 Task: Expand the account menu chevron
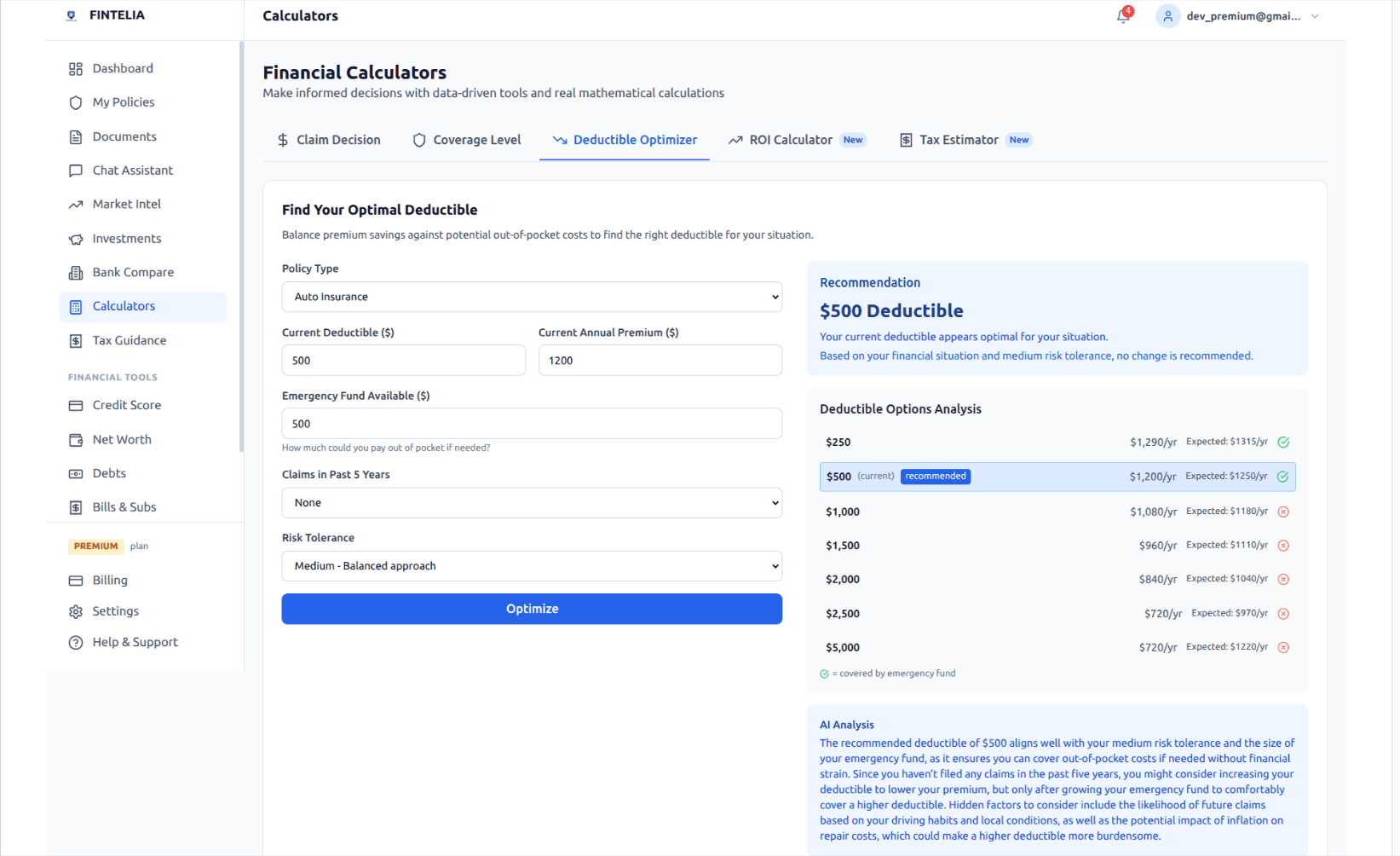click(x=1315, y=16)
